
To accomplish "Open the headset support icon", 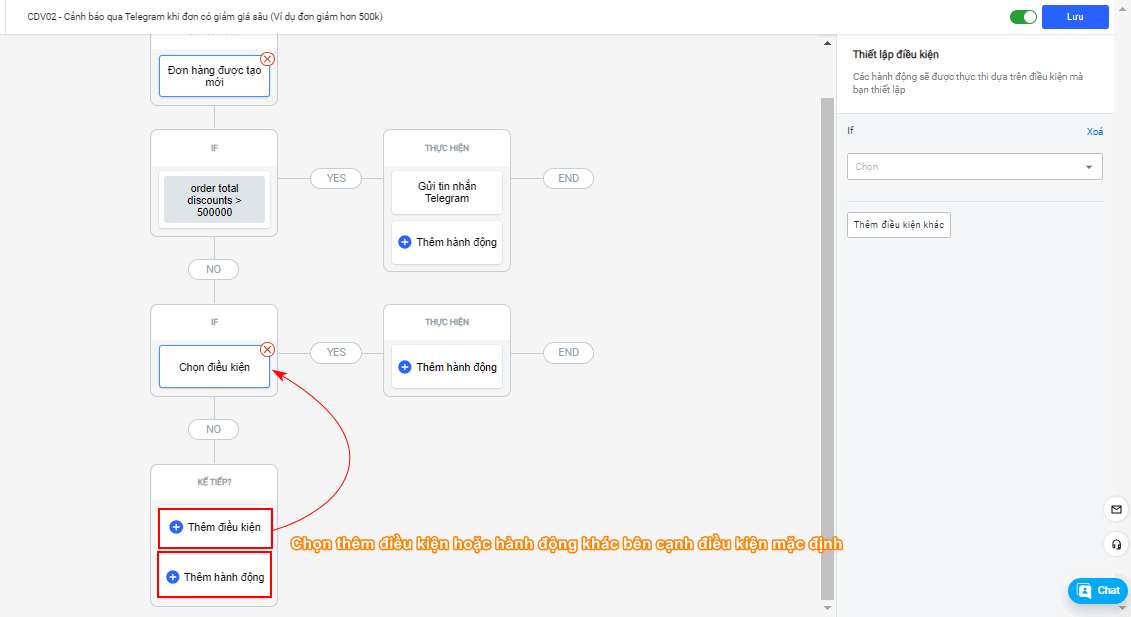I will [1116, 545].
